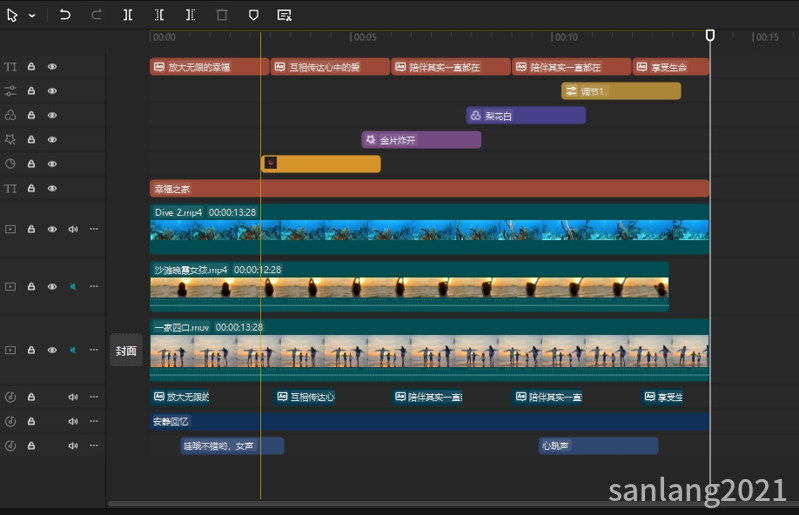
Task: Click the white end marker on the ruler
Action: (x=710, y=35)
